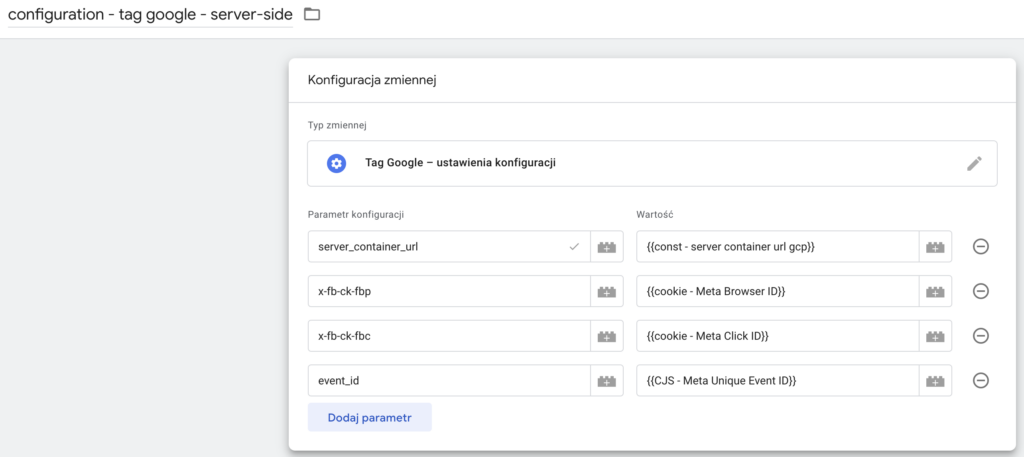Insert variable in server container url value field
This screenshot has width=1024, height=457.
point(935,247)
